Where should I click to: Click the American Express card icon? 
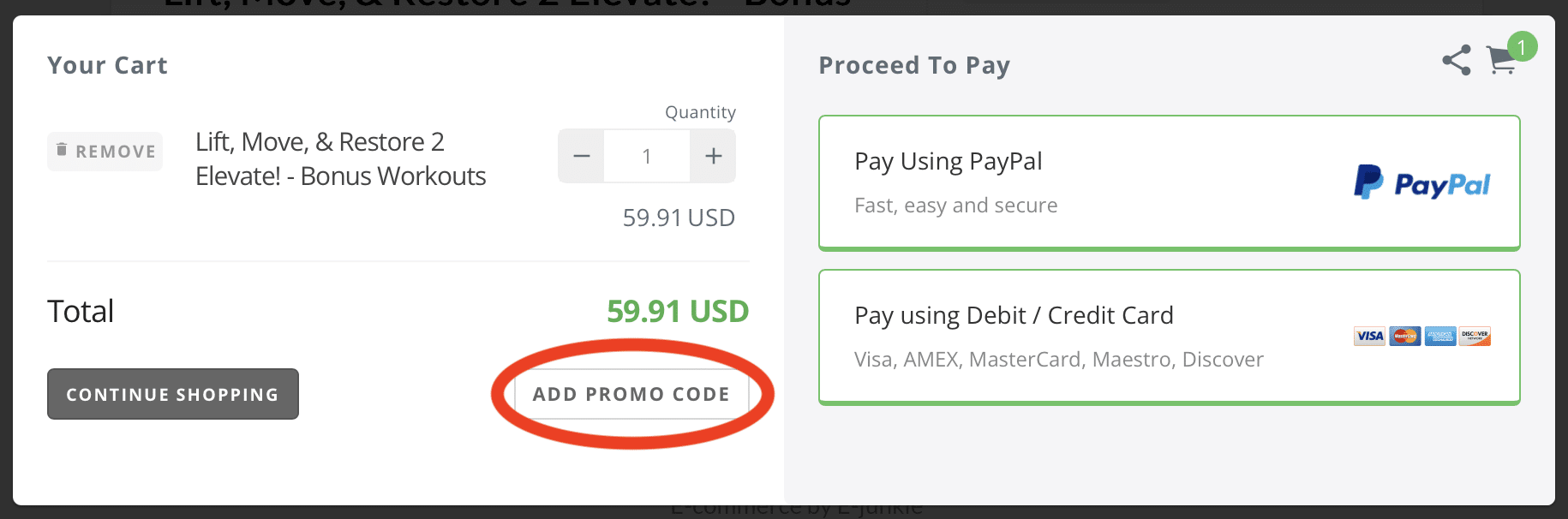pyautogui.click(x=1440, y=336)
